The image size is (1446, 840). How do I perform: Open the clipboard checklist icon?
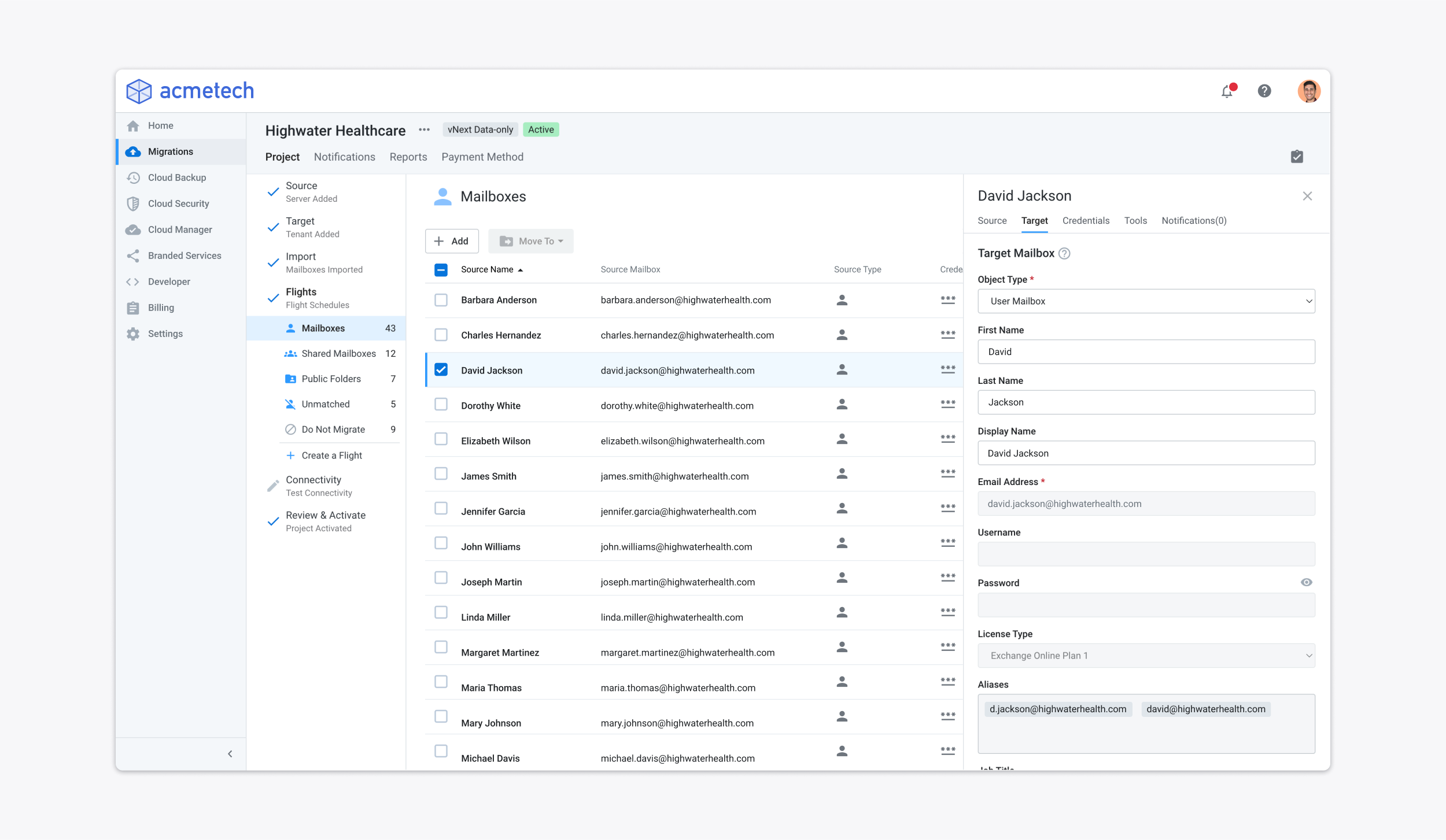click(1297, 157)
